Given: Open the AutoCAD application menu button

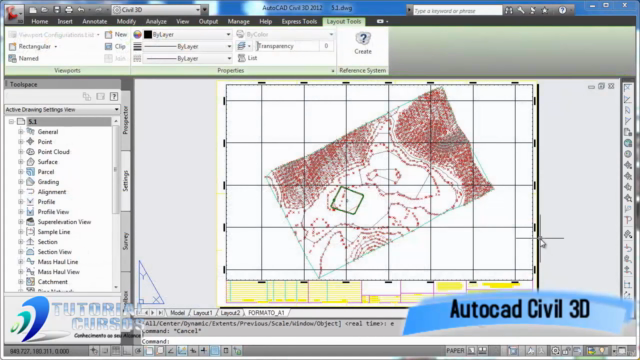Looking at the screenshot, I should 13,13.
